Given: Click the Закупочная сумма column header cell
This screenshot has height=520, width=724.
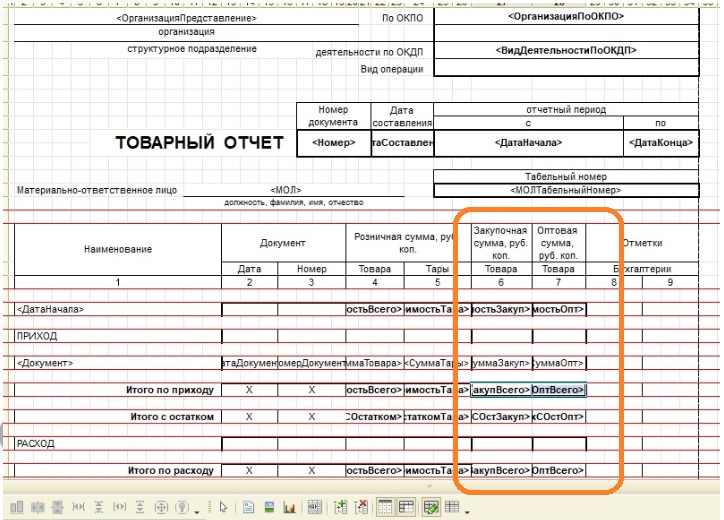Looking at the screenshot, I should coord(500,243).
